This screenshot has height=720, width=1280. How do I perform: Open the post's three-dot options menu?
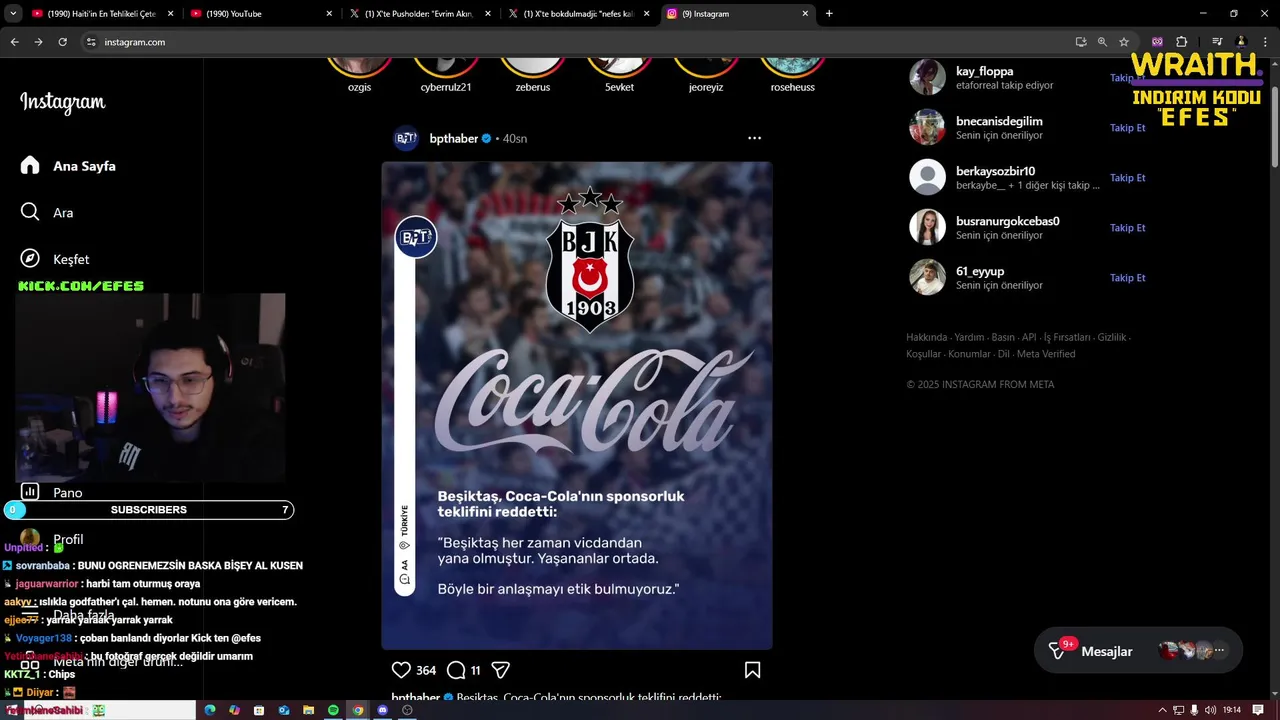[x=754, y=138]
